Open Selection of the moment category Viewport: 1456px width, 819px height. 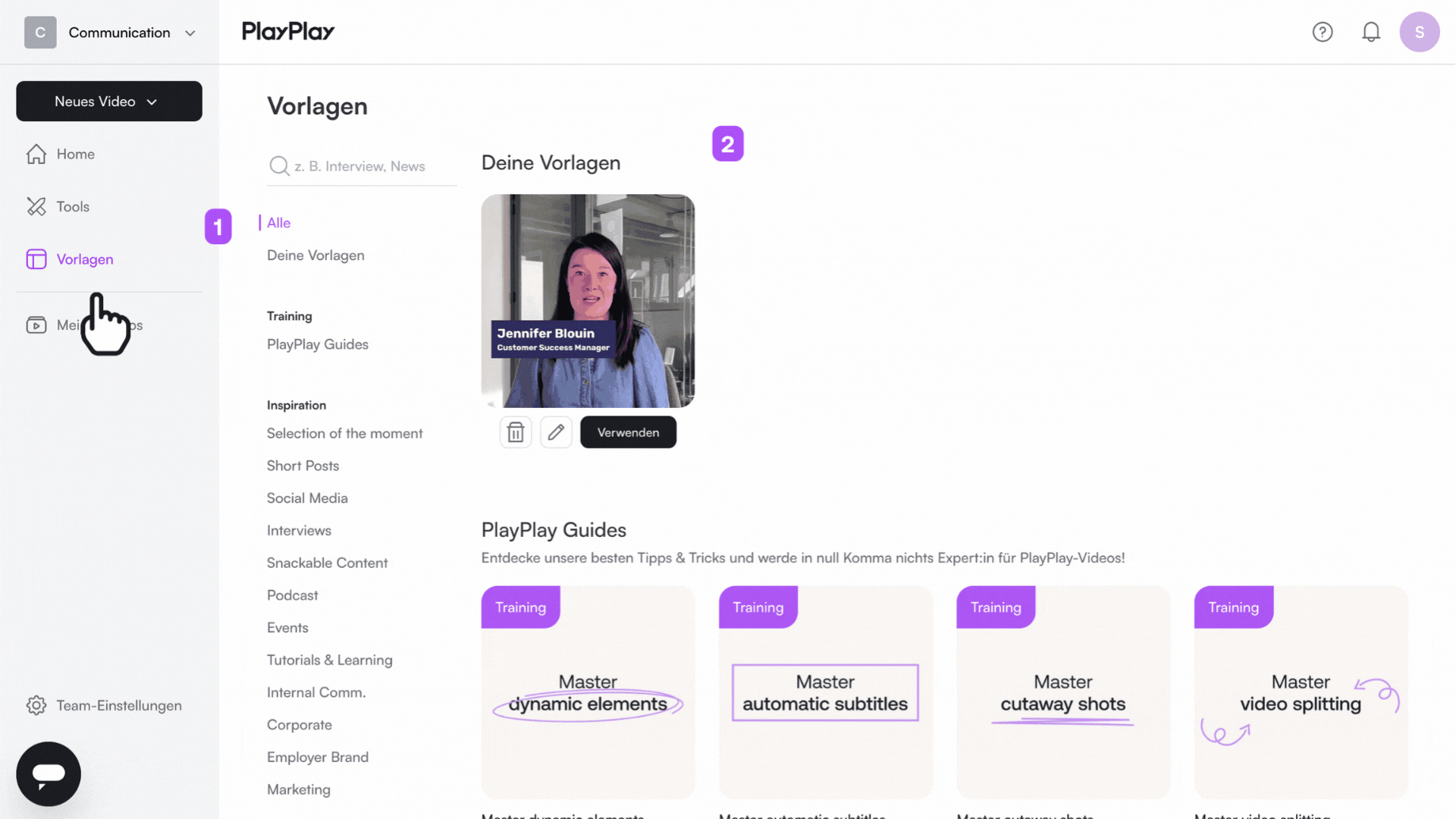coord(345,434)
